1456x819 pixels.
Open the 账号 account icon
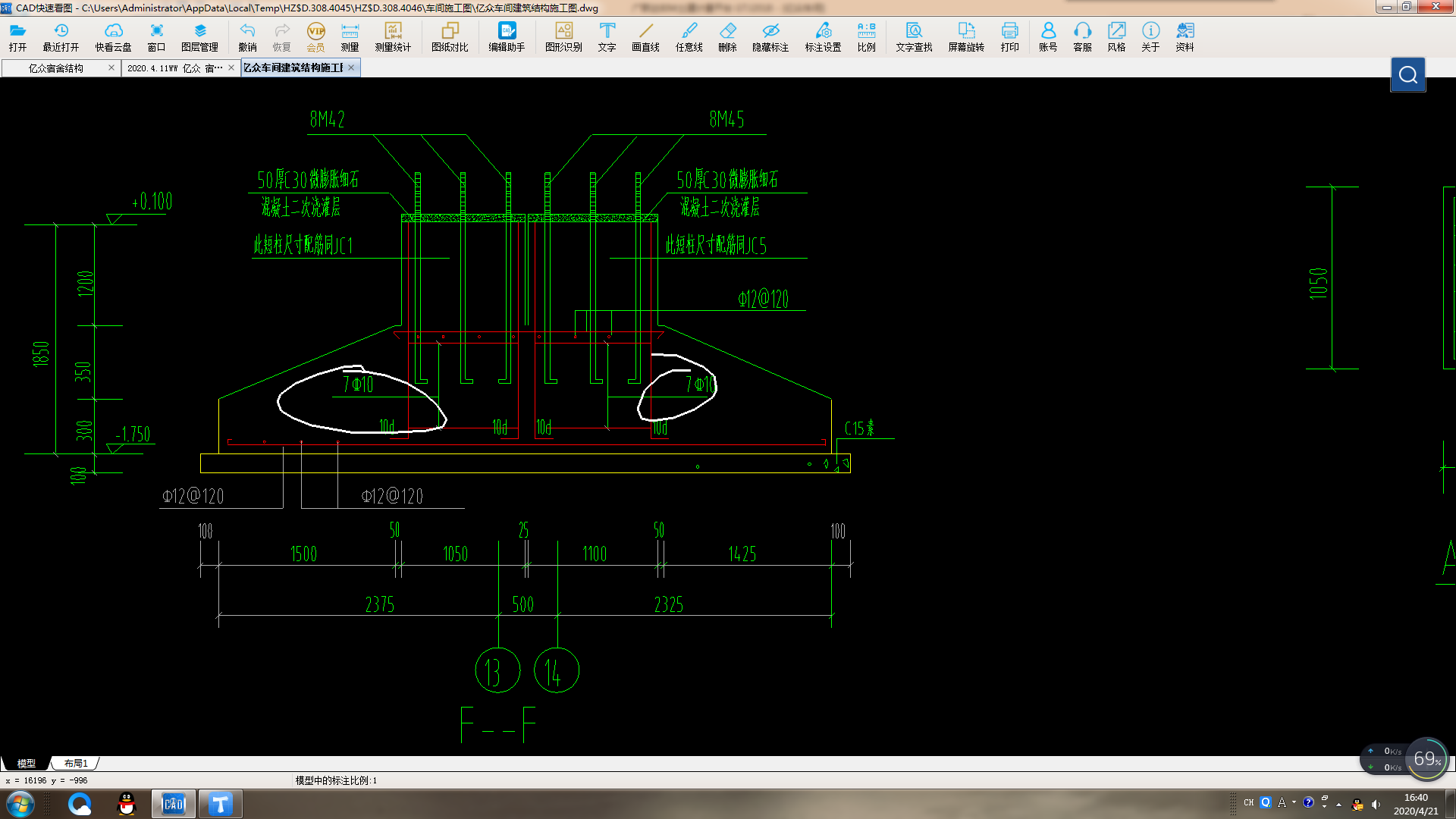(x=1048, y=36)
